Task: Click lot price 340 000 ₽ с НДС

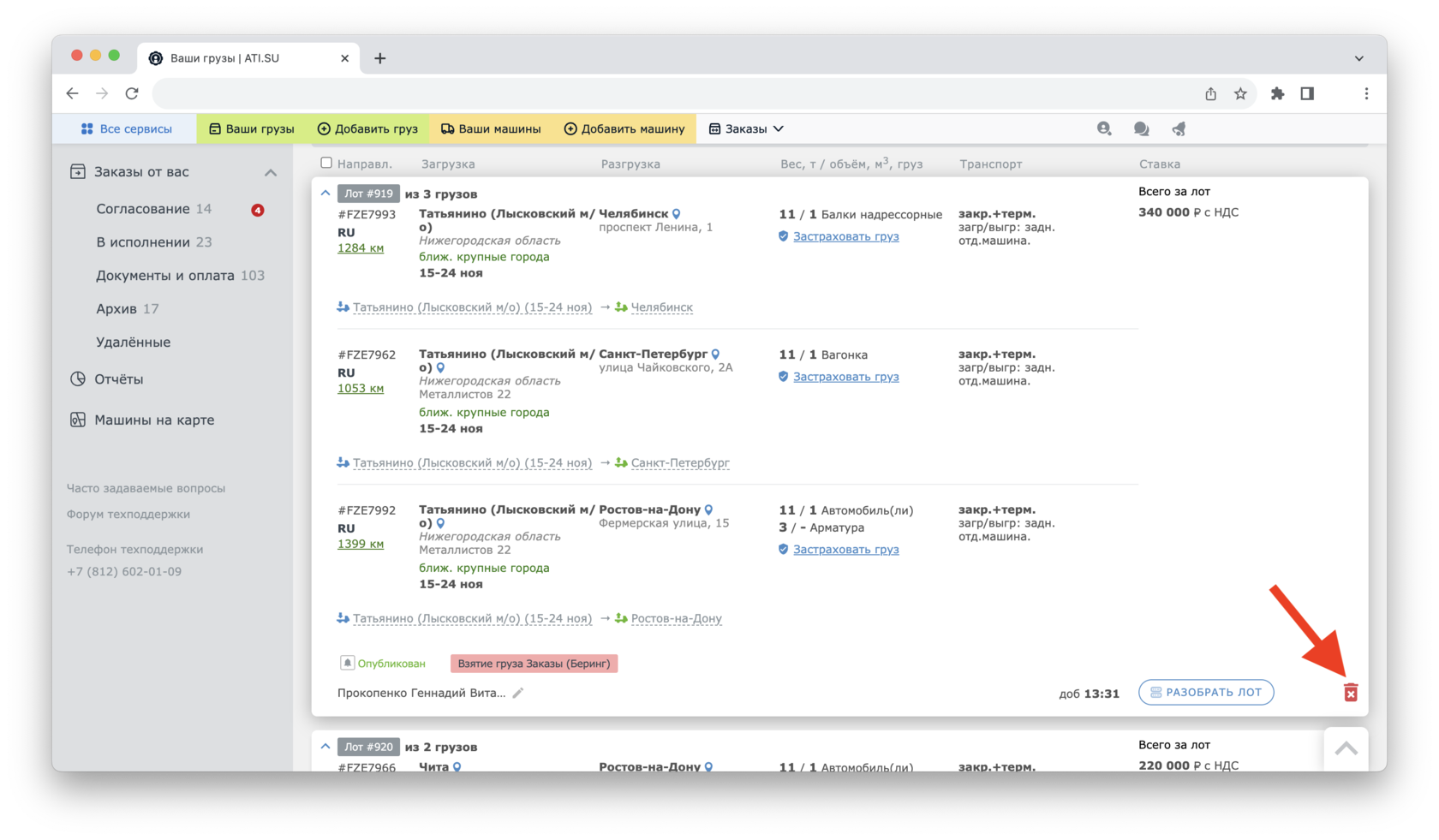Action: pos(1188,212)
